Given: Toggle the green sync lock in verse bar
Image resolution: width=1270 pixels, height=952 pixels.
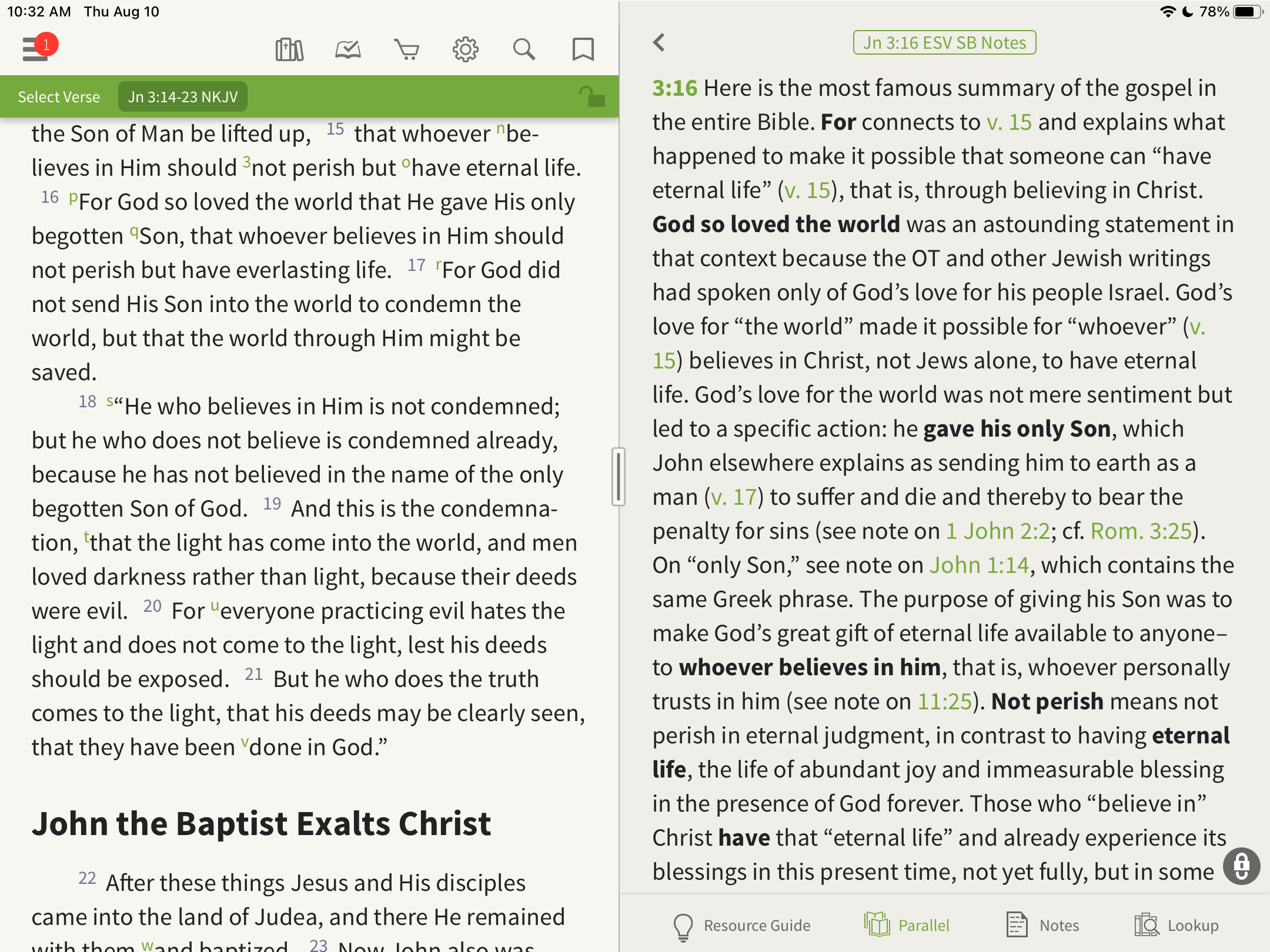Looking at the screenshot, I should point(591,96).
